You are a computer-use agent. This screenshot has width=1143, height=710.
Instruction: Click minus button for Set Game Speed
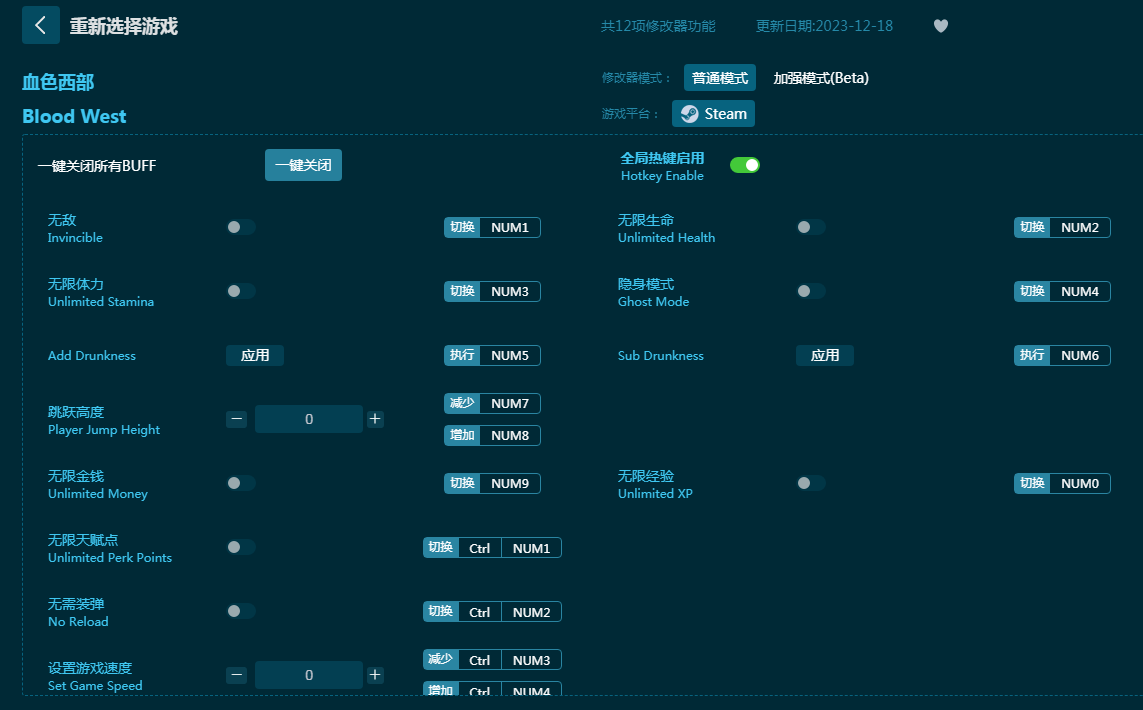[x=237, y=675]
